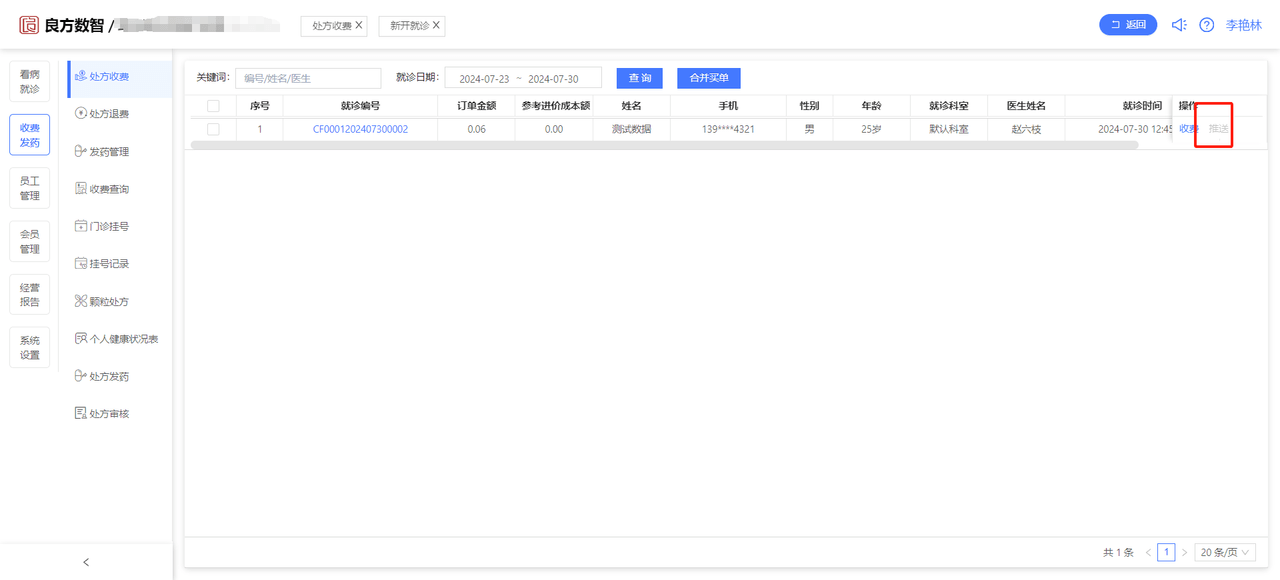1280x580 pixels.
Task: Select the 系统设置 module
Action: click(x=30, y=348)
